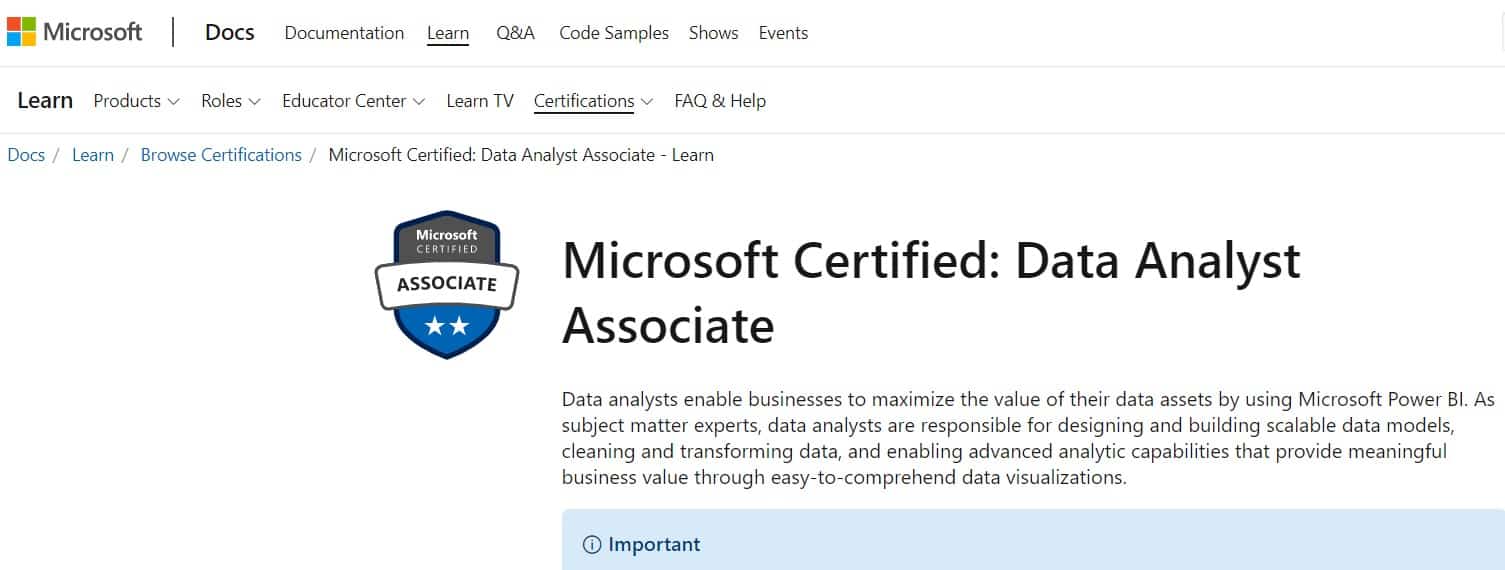Expand the Roles dropdown
This screenshot has width=1505, height=570.
tap(231, 101)
